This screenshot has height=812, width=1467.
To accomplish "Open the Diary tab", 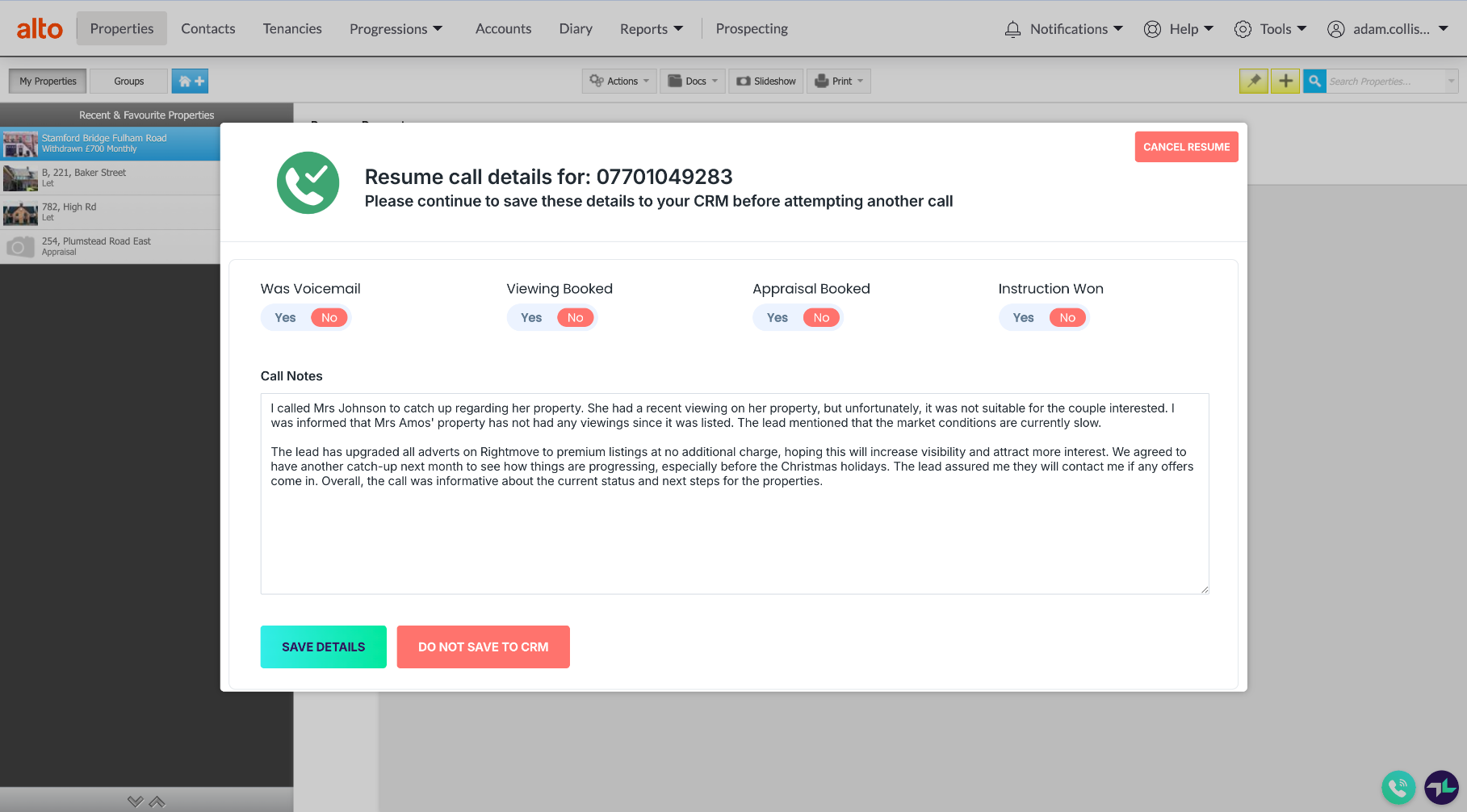I will coord(576,29).
